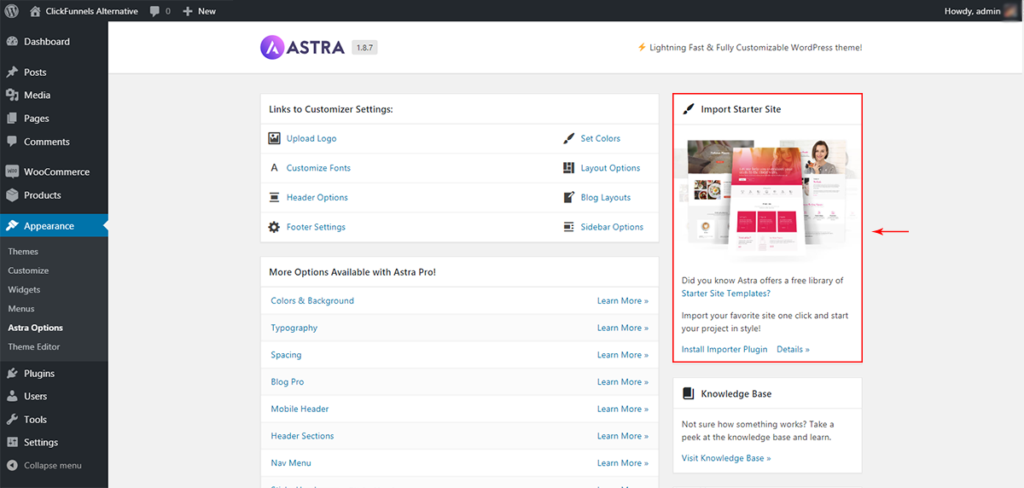Click the Layout Options grid icon
Screen dimensions: 1024x488
(569, 168)
